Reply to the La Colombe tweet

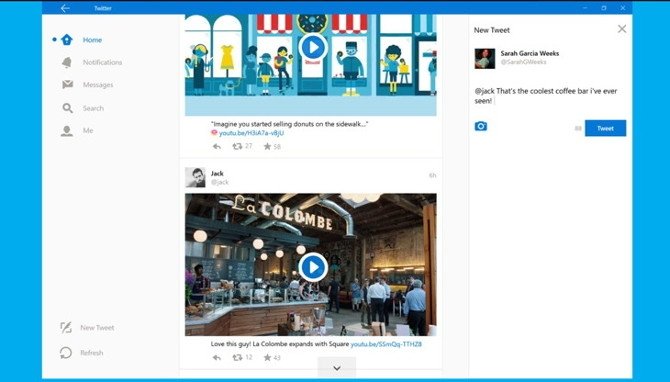click(217, 358)
